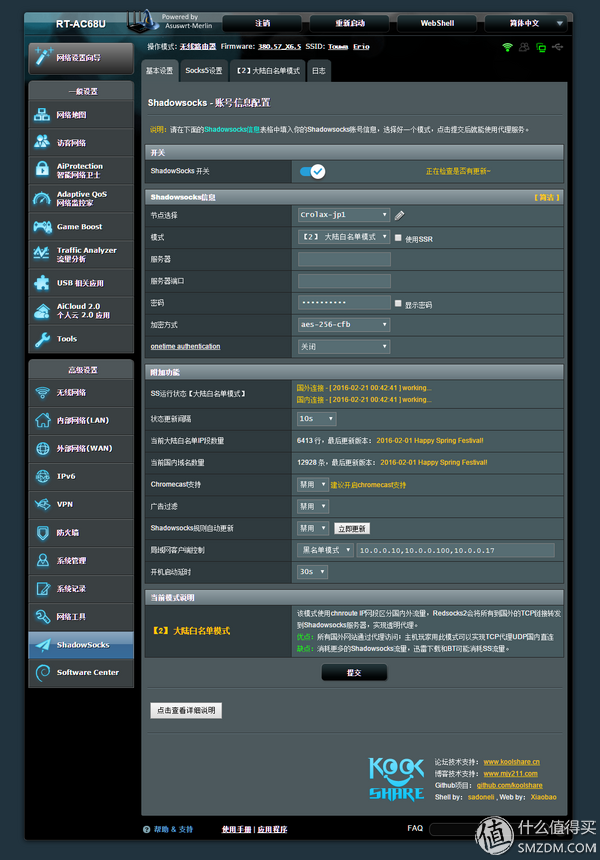The width and height of the screenshot is (600, 860).
Task: Open encryption method dropdown aes-256-cfb
Action: tap(344, 324)
